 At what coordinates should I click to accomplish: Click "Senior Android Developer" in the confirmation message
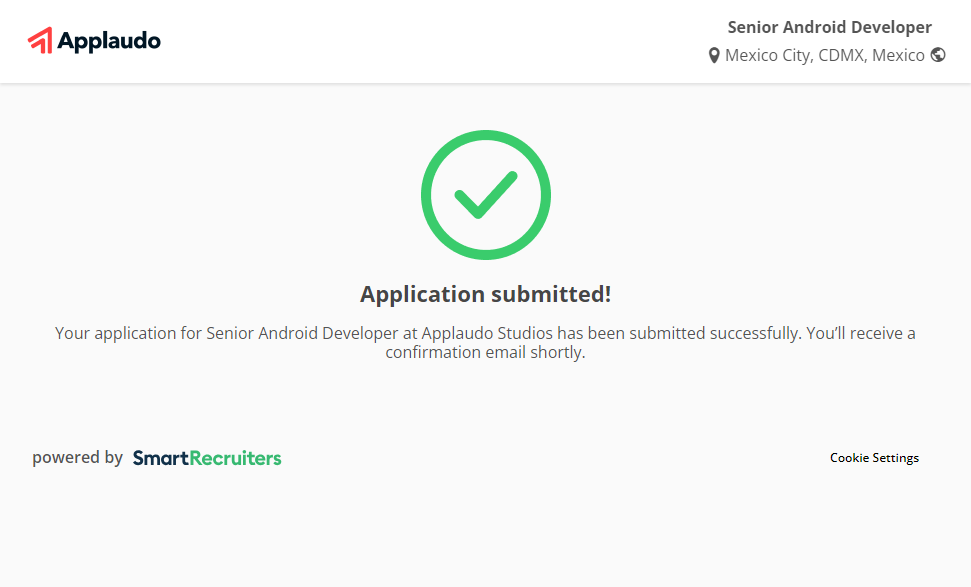302,333
